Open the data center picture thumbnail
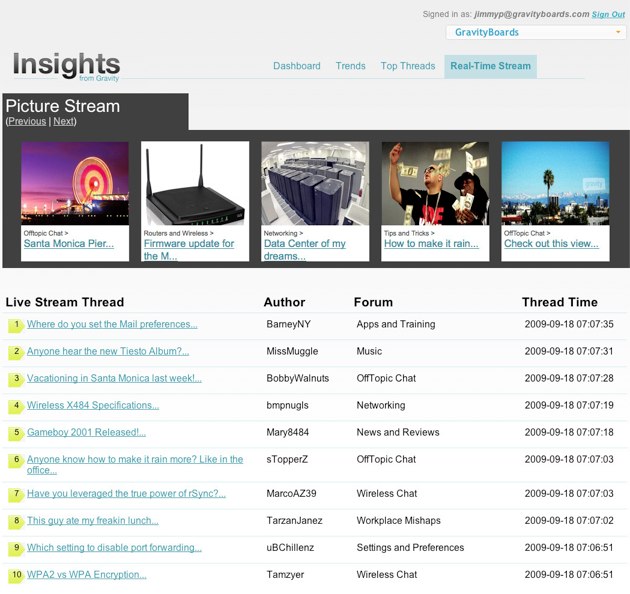This screenshot has width=630, height=594. (315, 184)
